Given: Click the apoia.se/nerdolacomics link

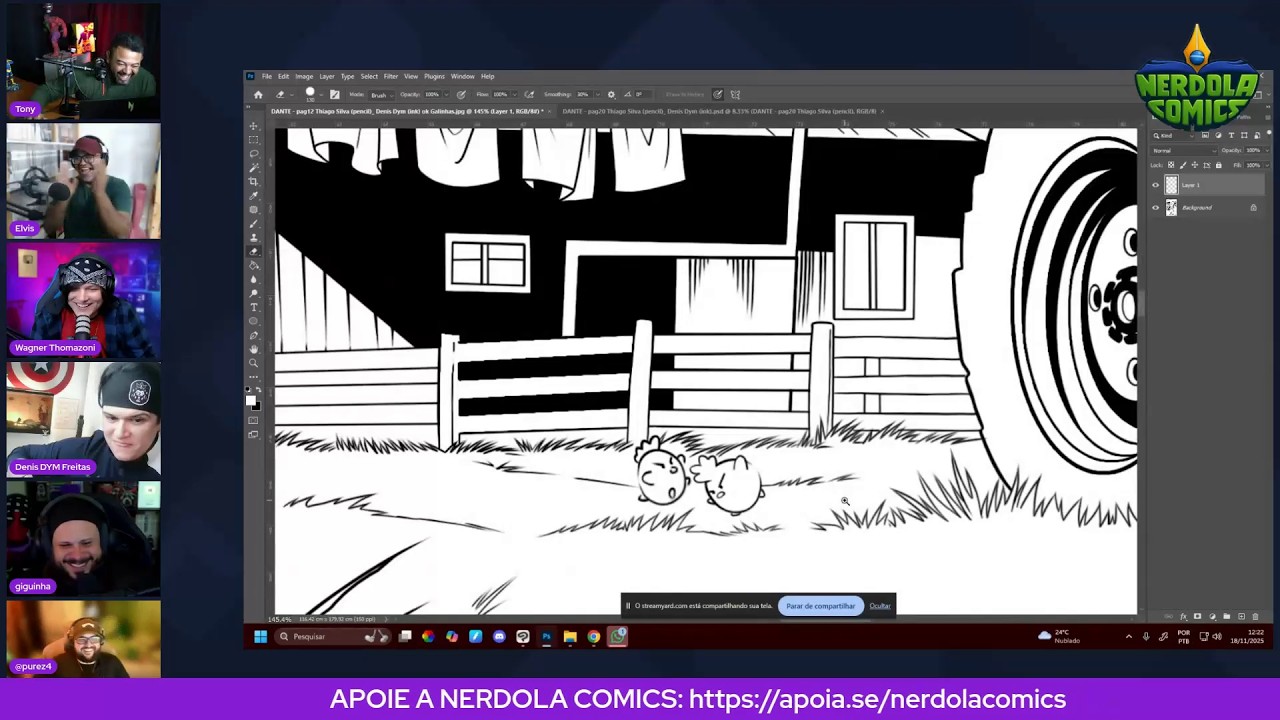Looking at the screenshot, I should [878, 699].
